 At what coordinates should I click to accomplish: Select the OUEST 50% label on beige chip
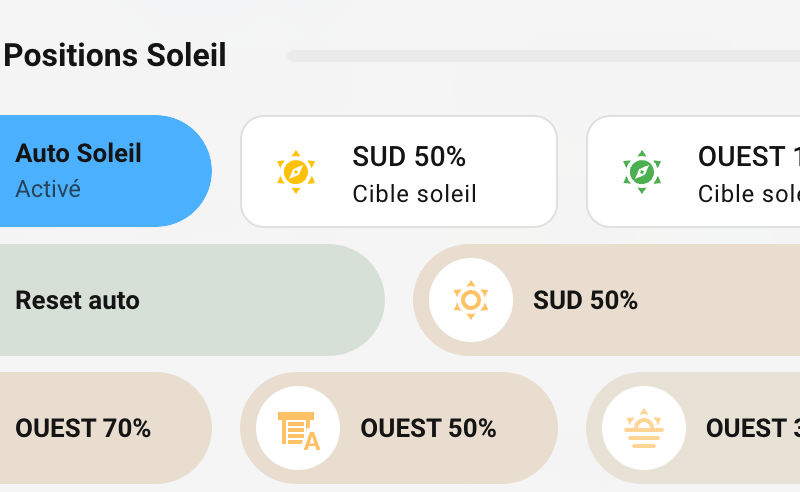[x=428, y=428]
